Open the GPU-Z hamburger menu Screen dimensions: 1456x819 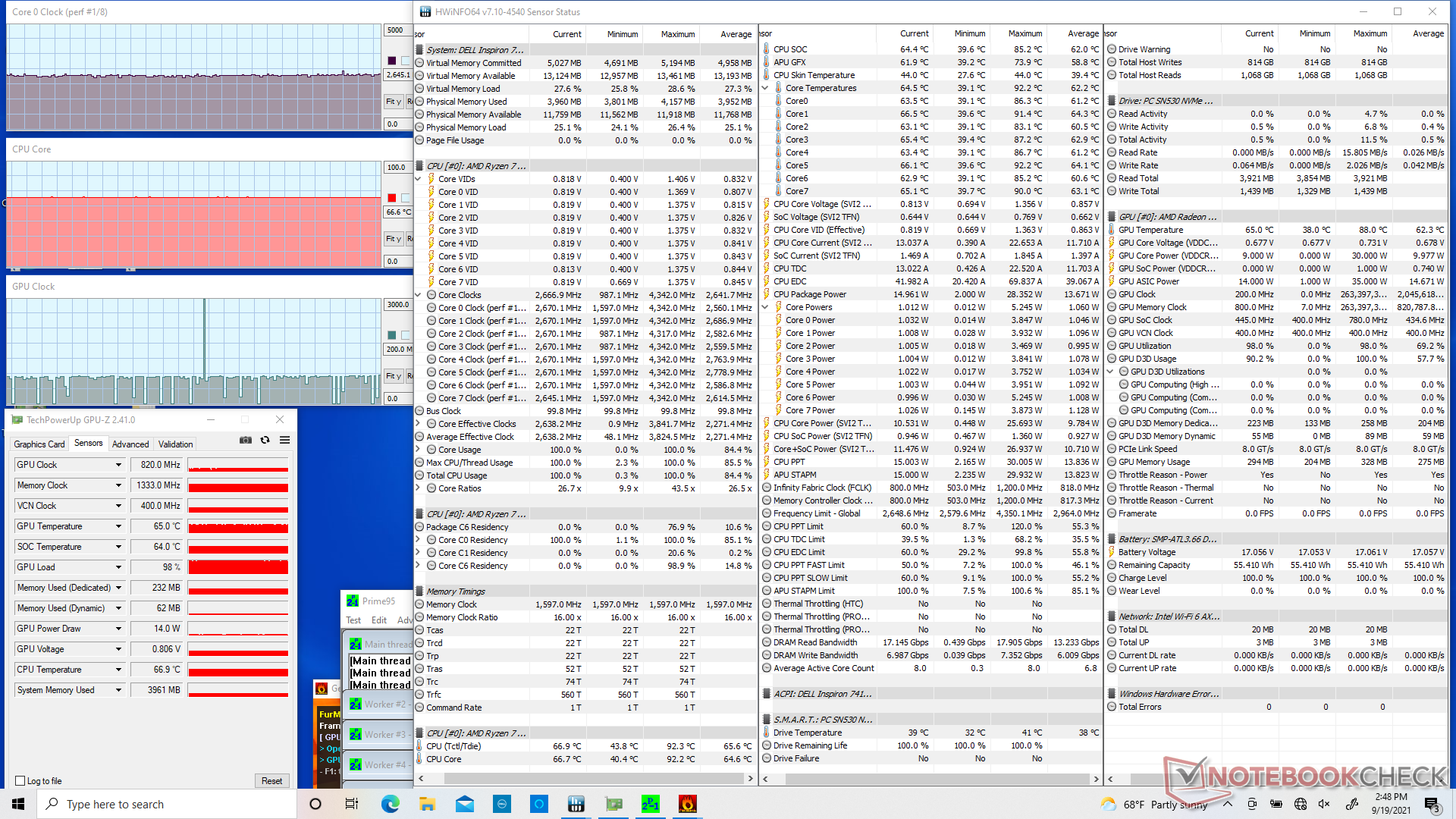pyautogui.click(x=284, y=440)
